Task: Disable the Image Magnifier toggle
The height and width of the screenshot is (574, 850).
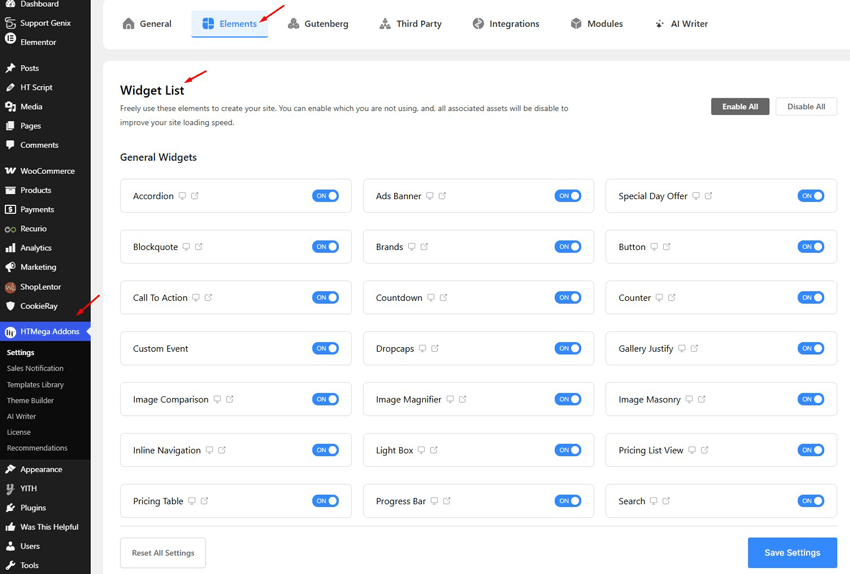Action: click(x=568, y=399)
